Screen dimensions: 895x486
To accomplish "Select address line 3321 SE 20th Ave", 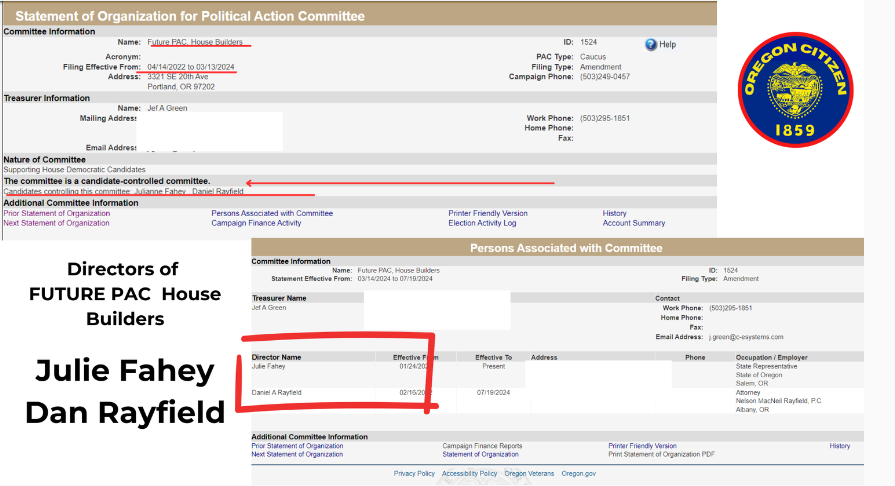I will coord(178,77).
